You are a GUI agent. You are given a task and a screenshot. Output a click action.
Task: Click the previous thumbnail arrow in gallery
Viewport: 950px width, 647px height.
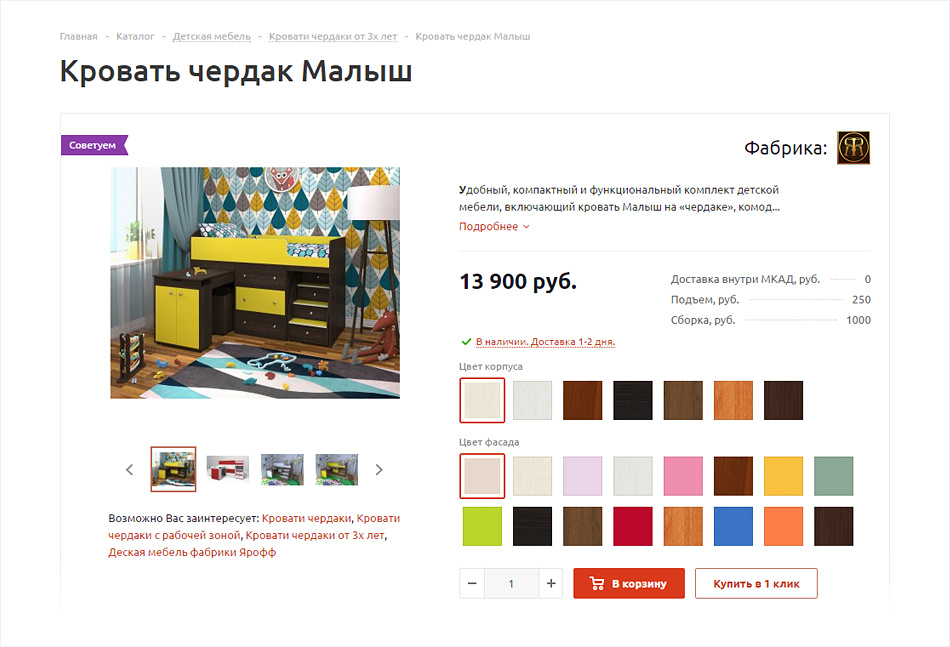pyautogui.click(x=129, y=469)
